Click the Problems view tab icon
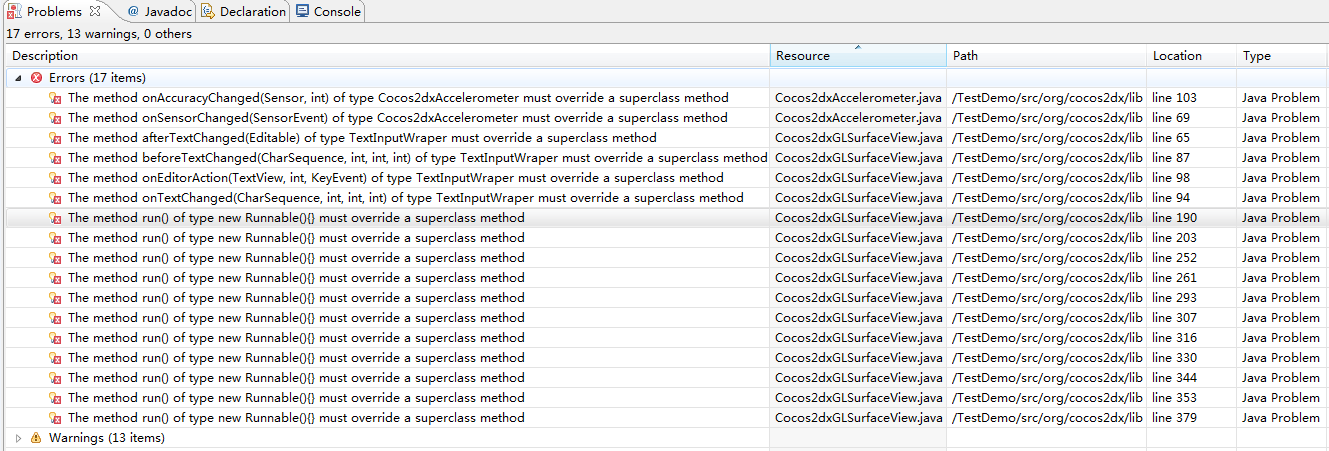The height and width of the screenshot is (451, 1329). pos(15,11)
